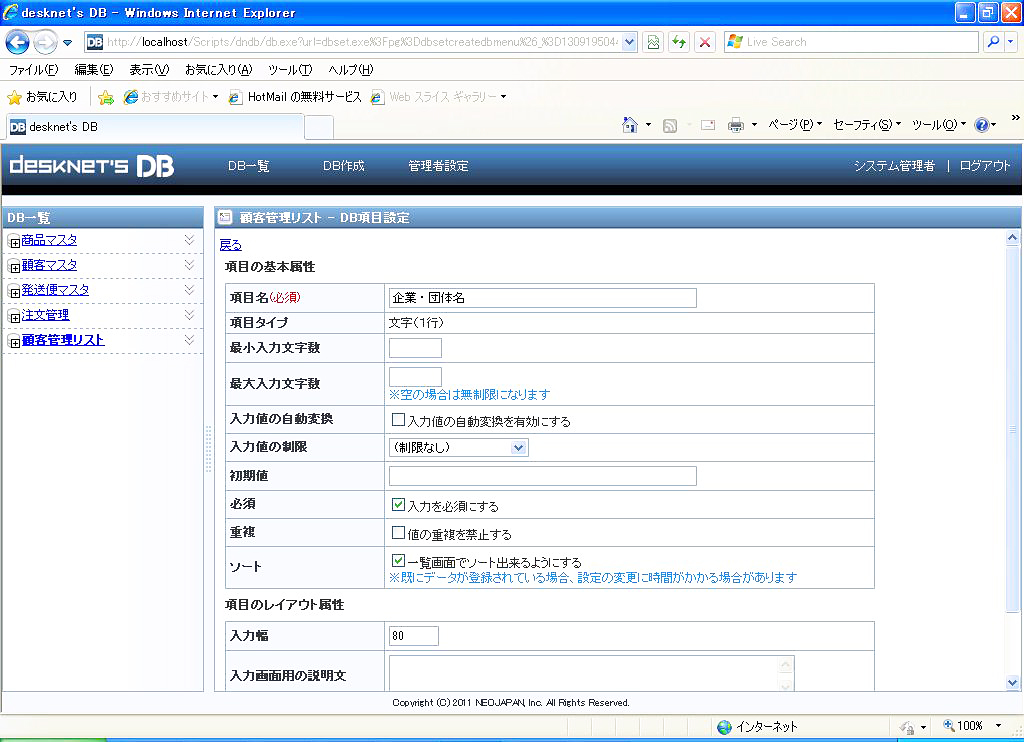Click the refresh page icon
This screenshot has height=742, width=1024.
(x=679, y=42)
